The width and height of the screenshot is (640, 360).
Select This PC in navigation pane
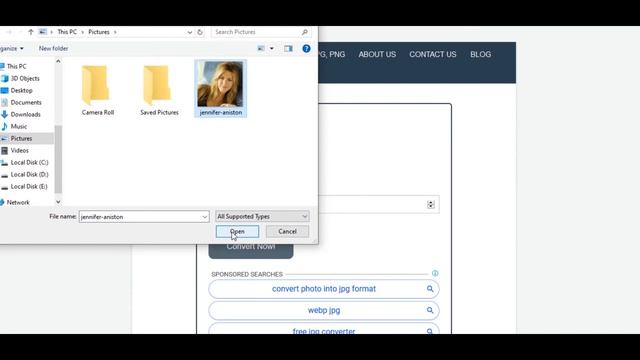[16, 66]
